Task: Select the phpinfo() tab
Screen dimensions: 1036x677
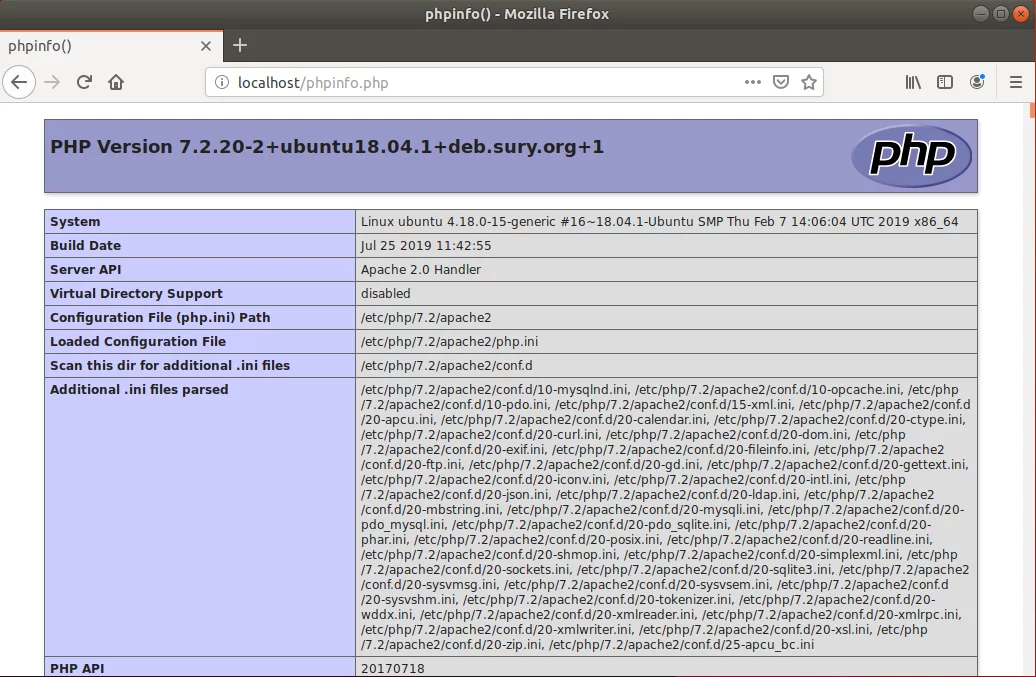Action: (111, 46)
